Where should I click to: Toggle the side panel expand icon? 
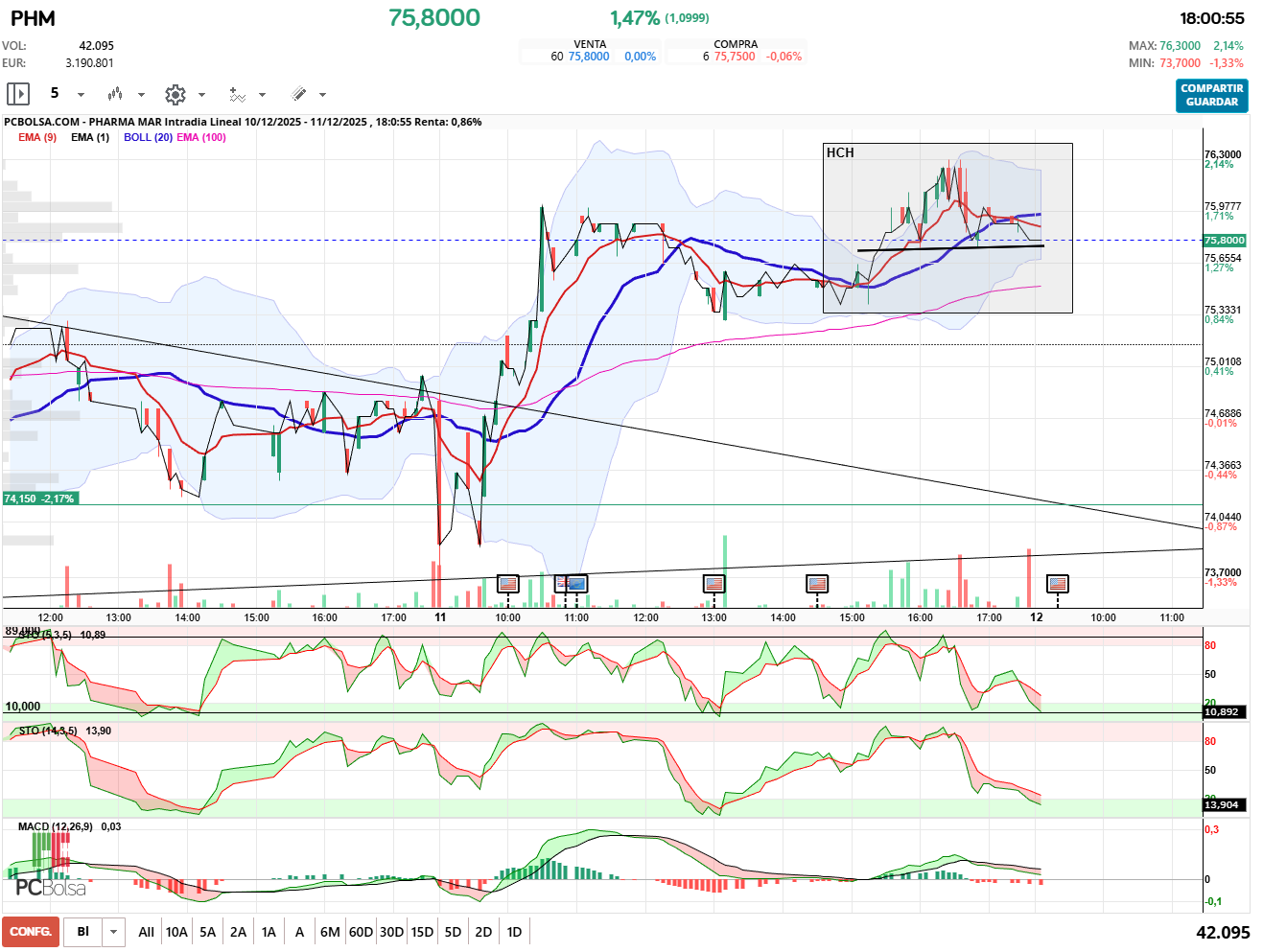pyautogui.click(x=18, y=94)
